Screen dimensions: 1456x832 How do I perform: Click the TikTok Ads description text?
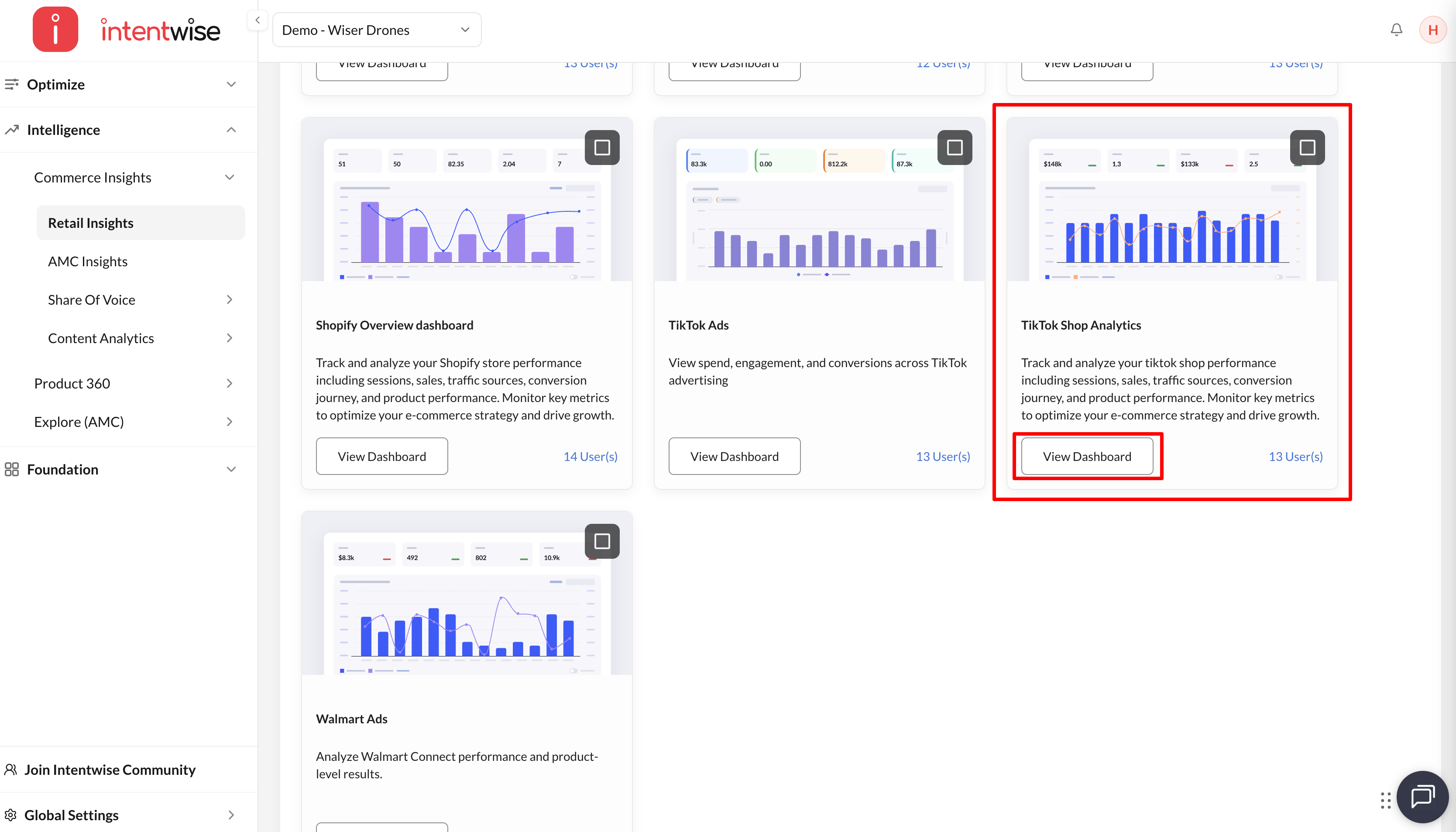tap(817, 371)
